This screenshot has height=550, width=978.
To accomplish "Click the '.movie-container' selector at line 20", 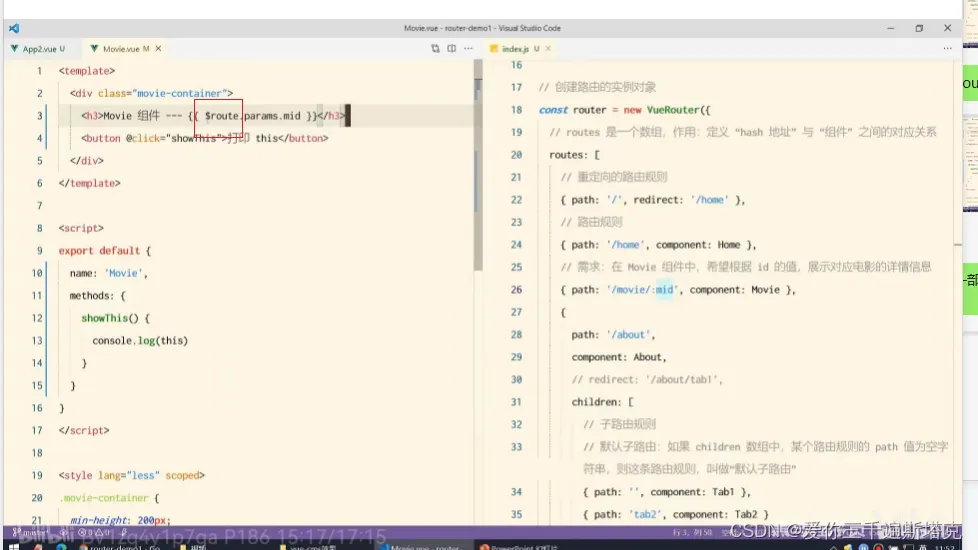I will tap(104, 498).
